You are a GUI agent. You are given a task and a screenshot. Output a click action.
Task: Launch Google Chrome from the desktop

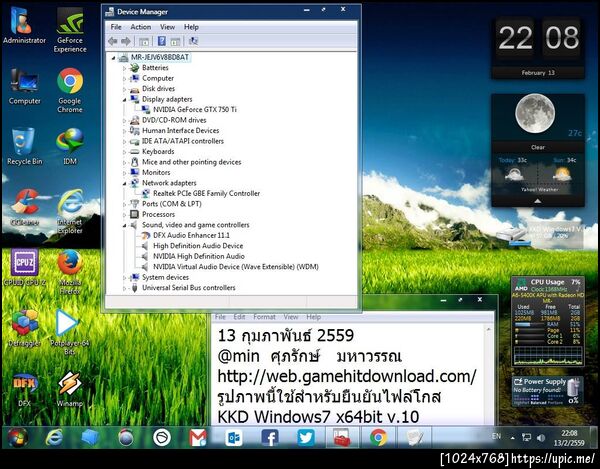tap(70, 90)
